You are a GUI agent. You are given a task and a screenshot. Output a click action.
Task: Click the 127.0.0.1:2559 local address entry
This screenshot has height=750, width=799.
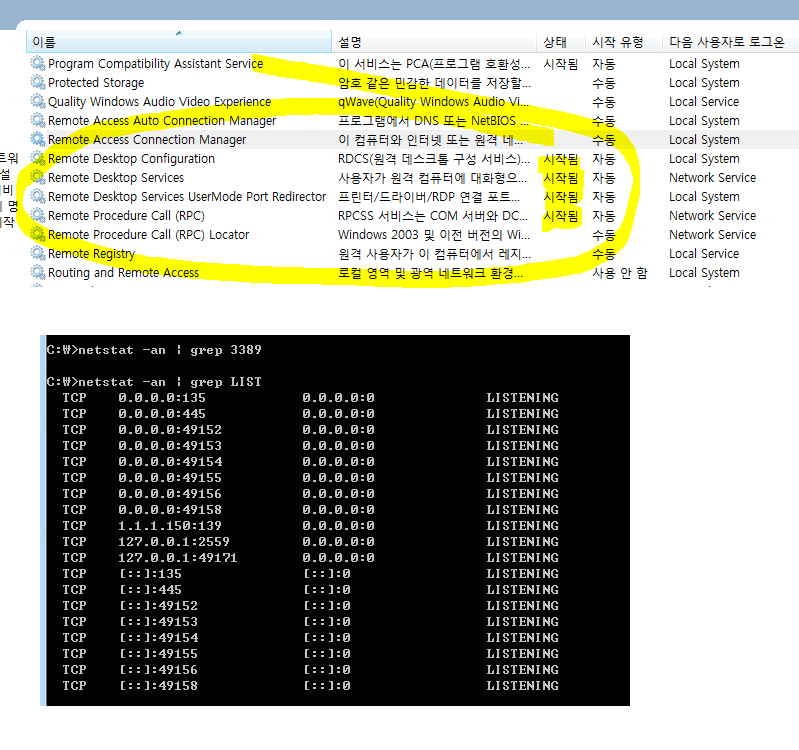click(174, 542)
